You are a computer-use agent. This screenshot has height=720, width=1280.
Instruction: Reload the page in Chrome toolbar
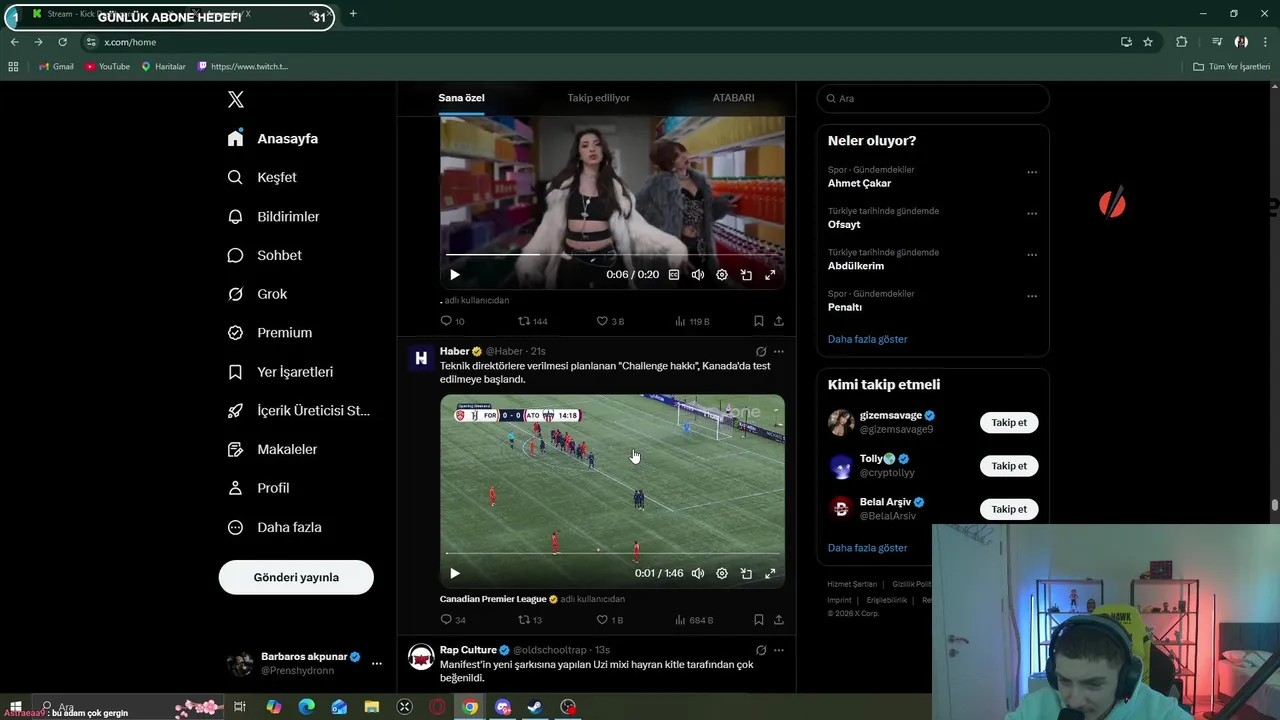point(62,42)
